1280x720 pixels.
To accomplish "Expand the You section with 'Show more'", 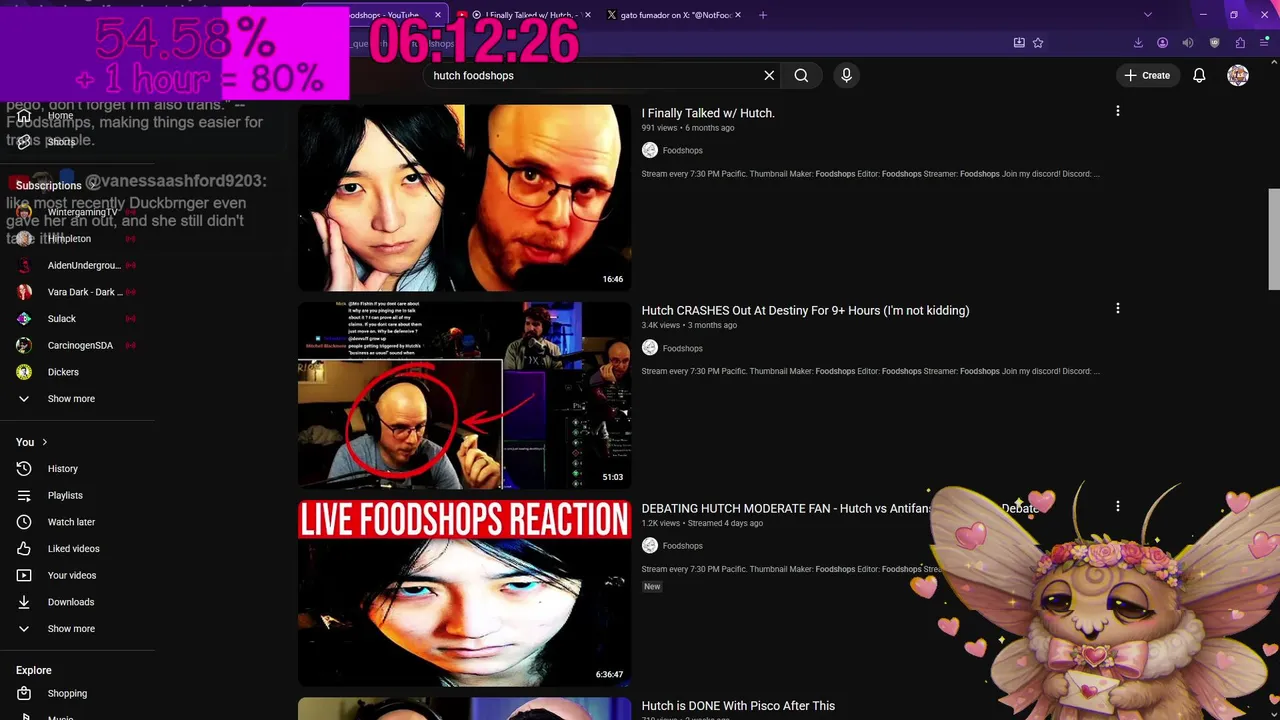I will (78, 628).
